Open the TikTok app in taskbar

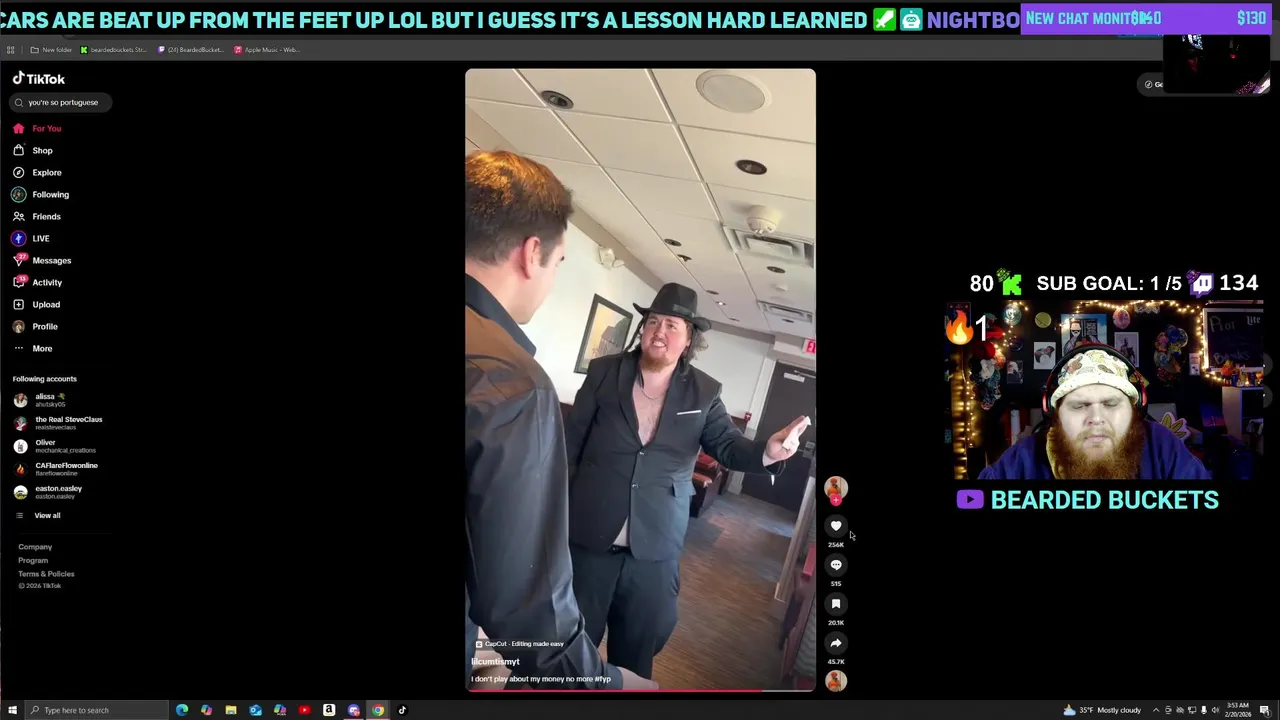point(402,710)
